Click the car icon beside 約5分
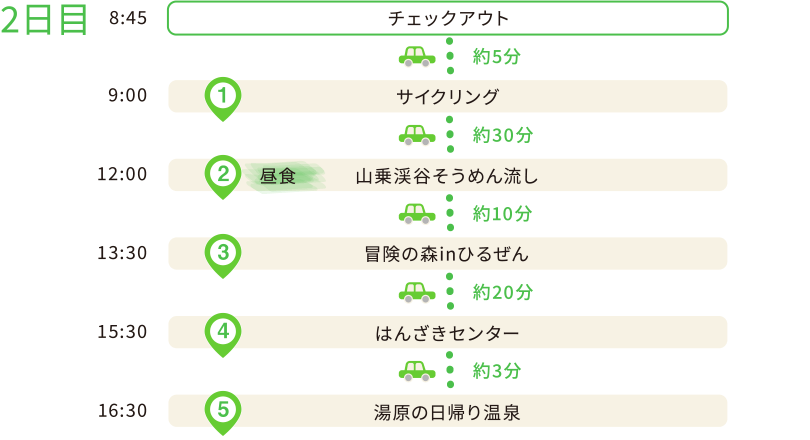Screen dimensions: 810x440 (x=417, y=56)
